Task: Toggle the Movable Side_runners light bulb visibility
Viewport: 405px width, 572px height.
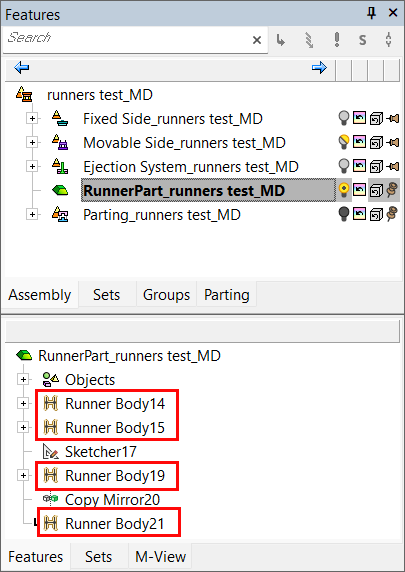Action: (343, 142)
